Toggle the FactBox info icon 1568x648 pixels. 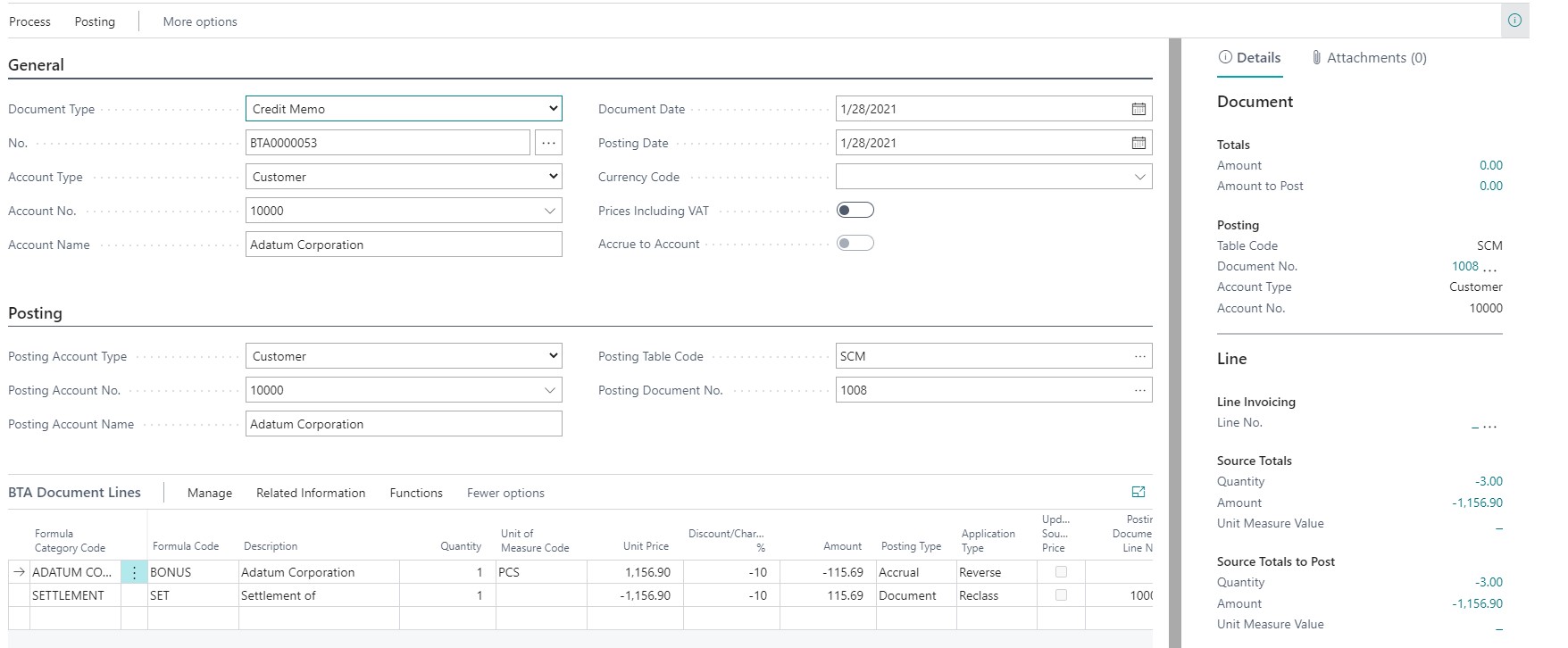click(1514, 21)
